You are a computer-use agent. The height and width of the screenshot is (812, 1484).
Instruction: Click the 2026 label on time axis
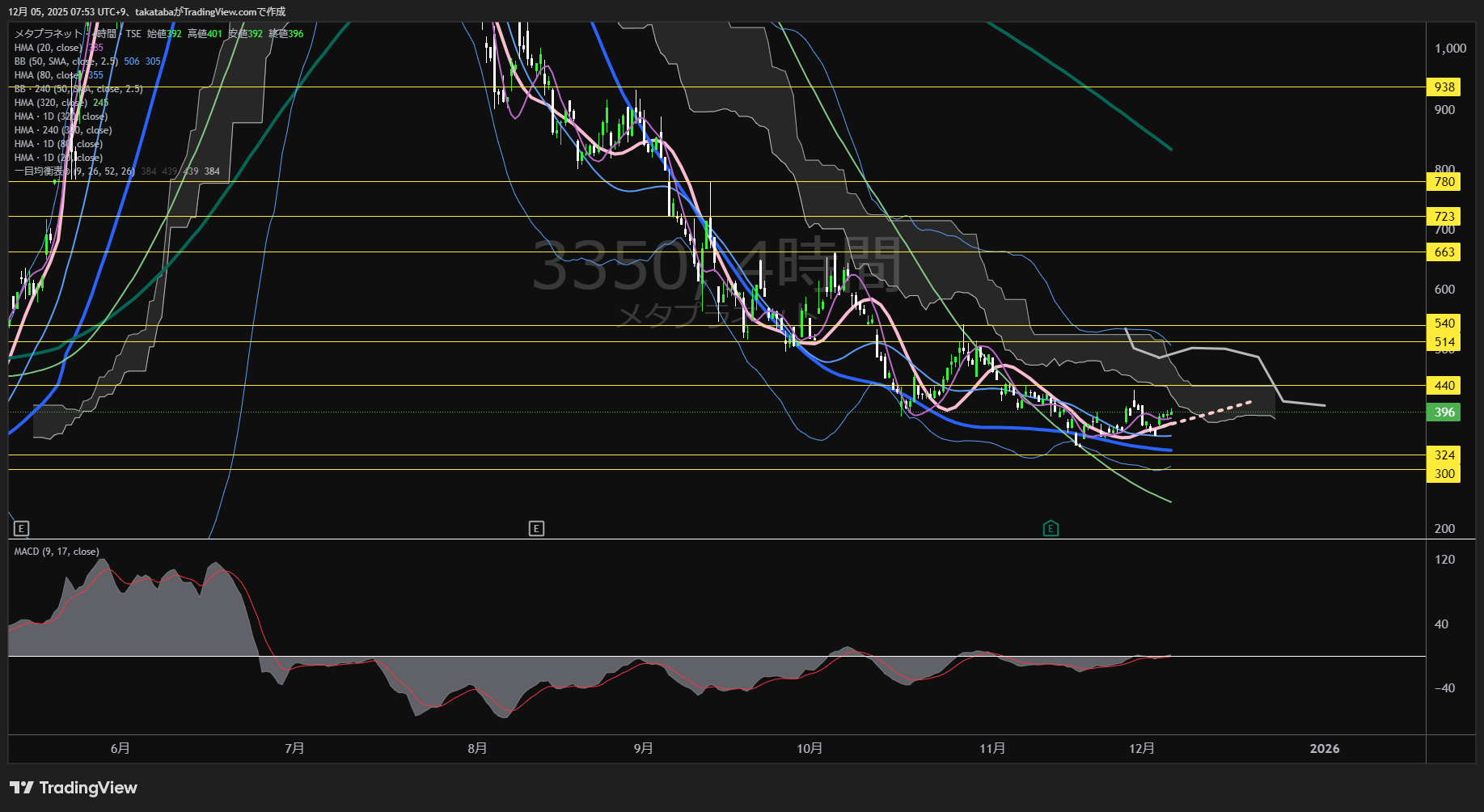point(1324,749)
